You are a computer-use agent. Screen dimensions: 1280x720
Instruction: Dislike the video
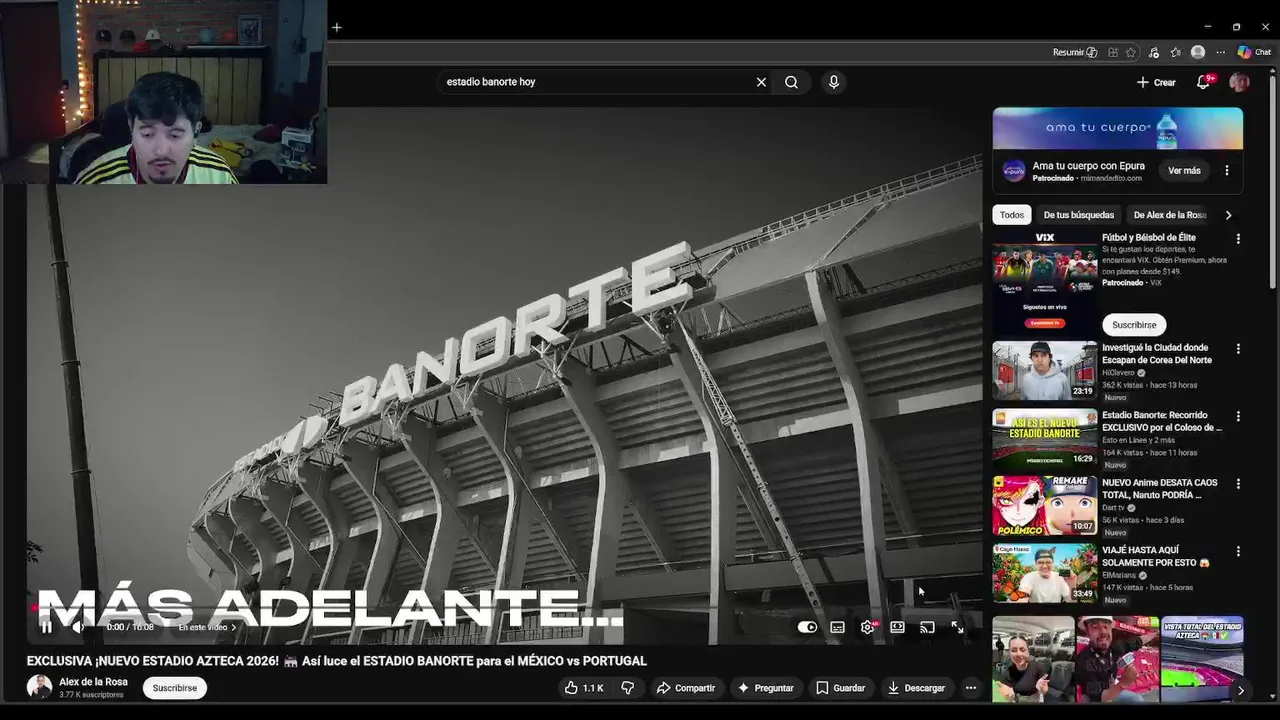click(x=628, y=688)
